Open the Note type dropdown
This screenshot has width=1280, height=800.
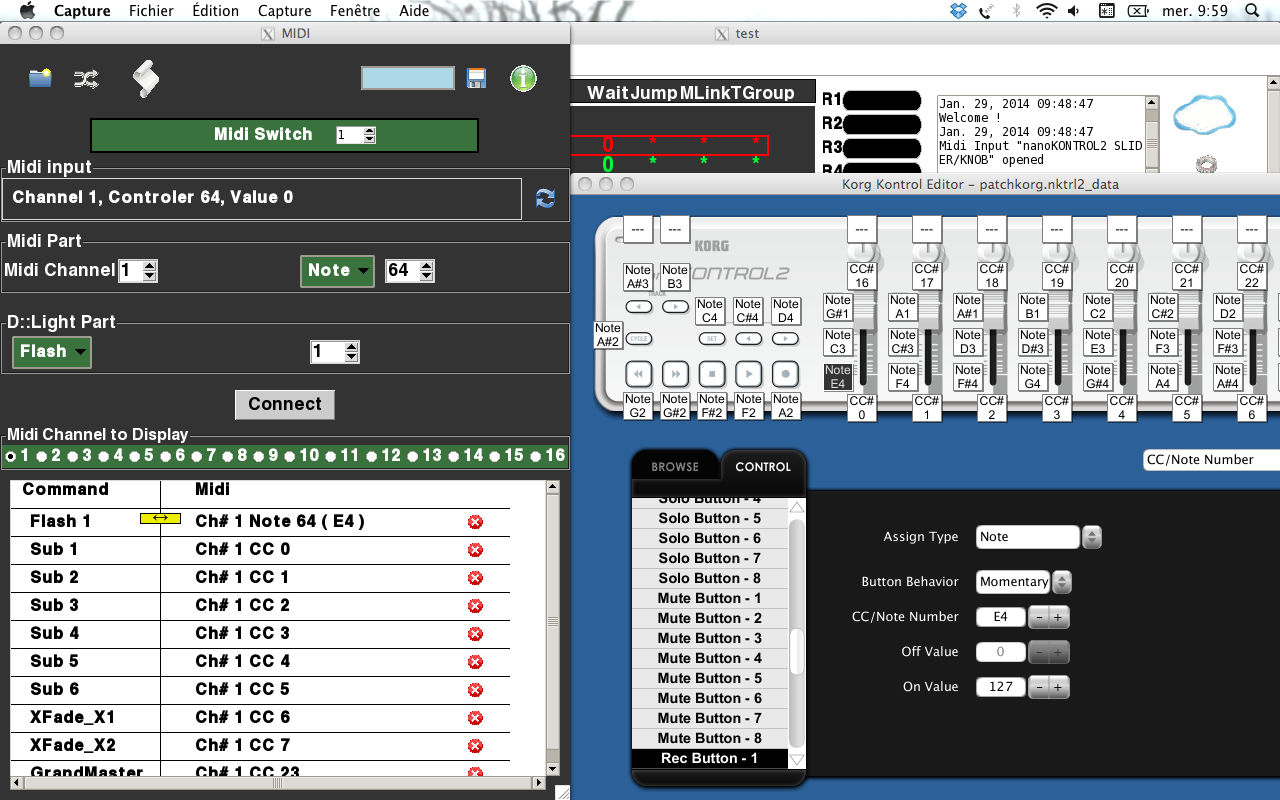337,270
